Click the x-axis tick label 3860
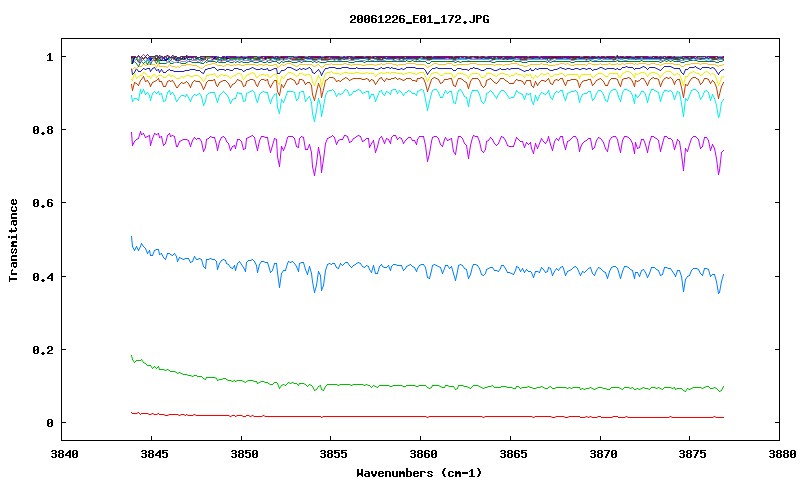This screenshot has height=480, width=800. click(x=421, y=454)
